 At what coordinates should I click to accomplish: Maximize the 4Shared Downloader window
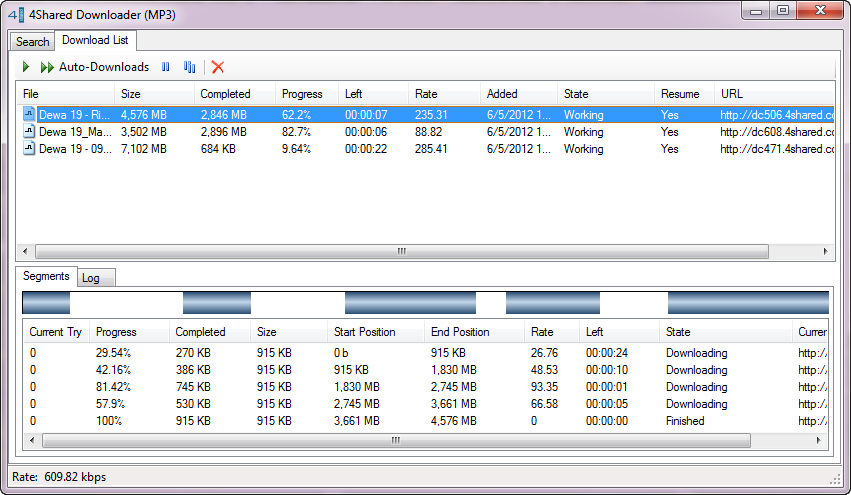[783, 11]
